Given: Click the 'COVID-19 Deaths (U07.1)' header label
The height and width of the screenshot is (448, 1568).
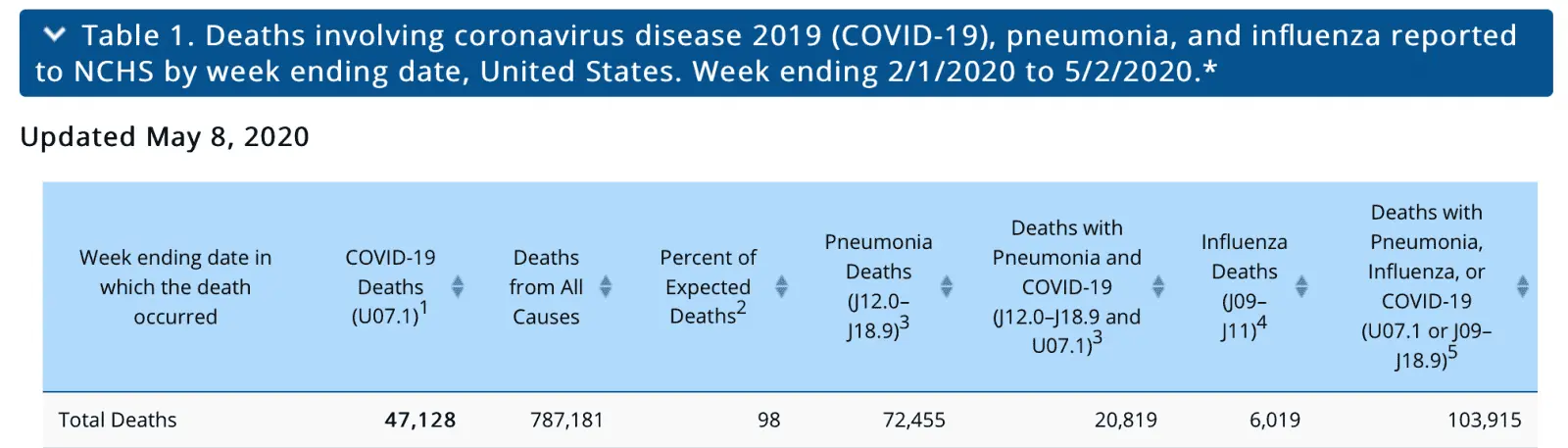Looking at the screenshot, I should 390,286.
